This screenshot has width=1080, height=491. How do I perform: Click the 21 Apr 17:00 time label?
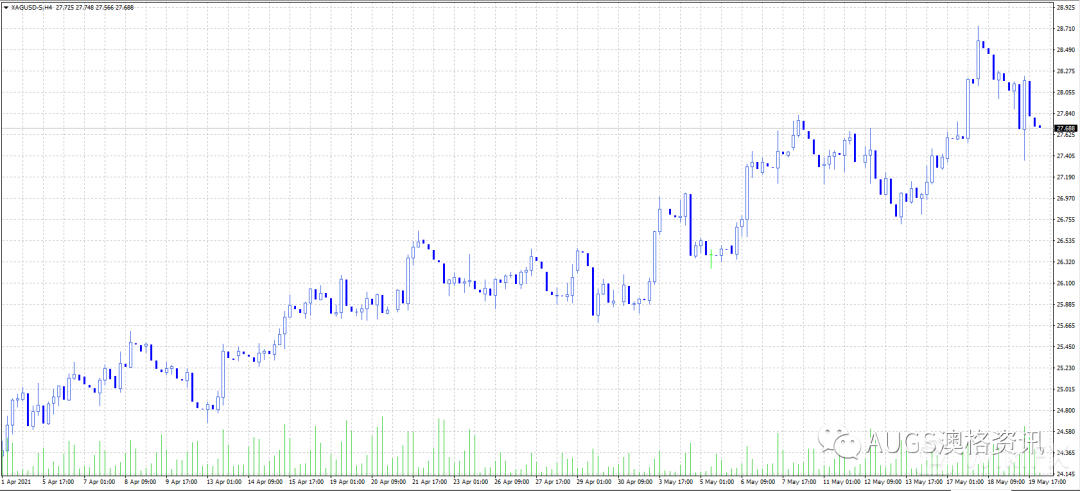click(x=427, y=482)
